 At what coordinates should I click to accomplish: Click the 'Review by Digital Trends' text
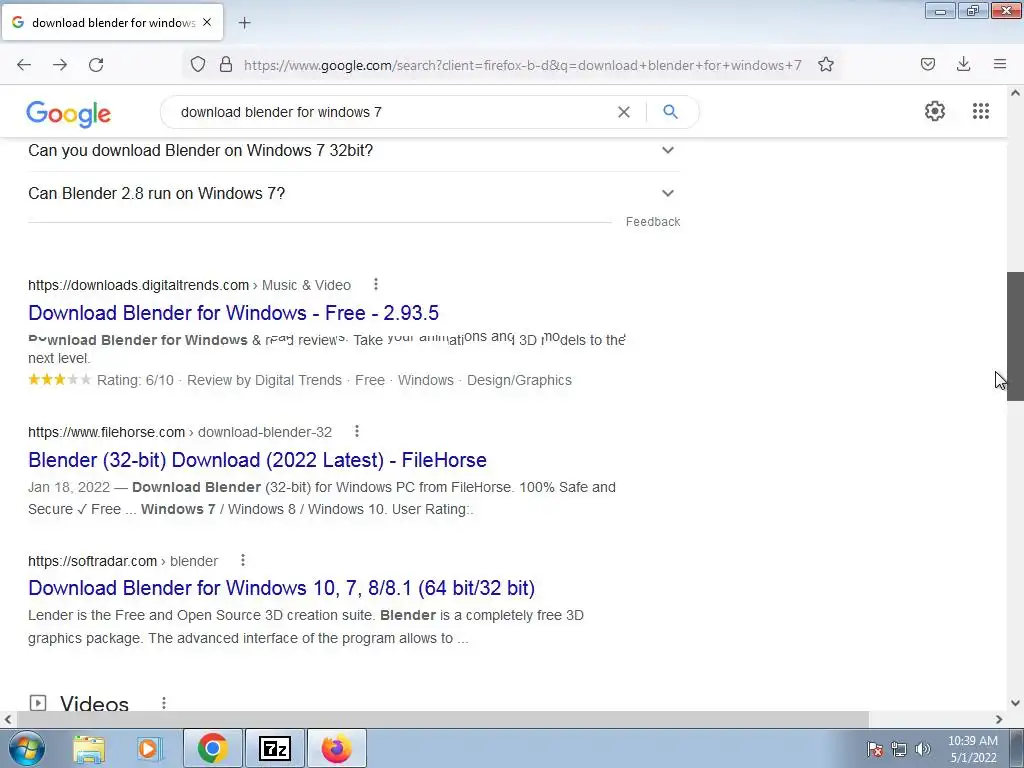[x=264, y=380]
